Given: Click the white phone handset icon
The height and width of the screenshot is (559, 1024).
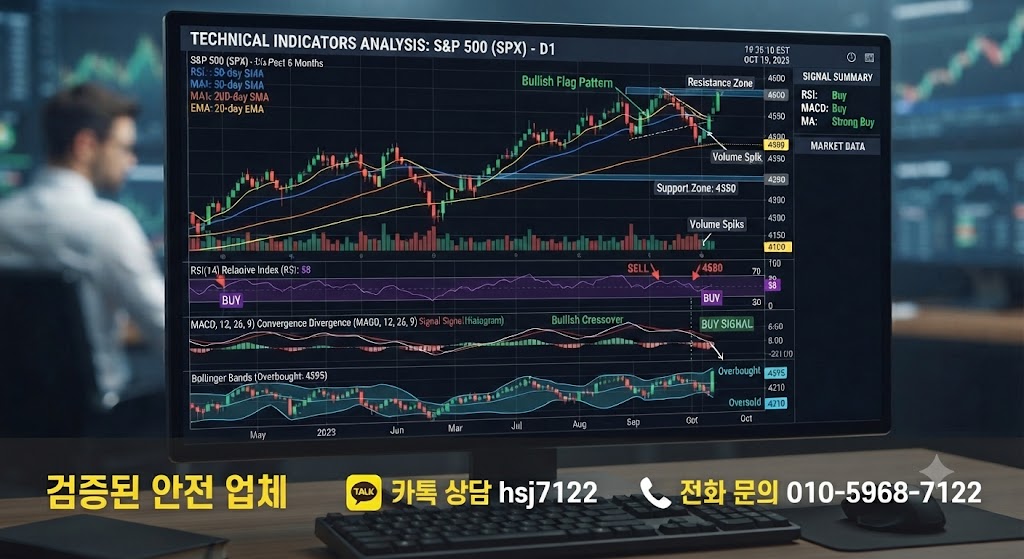Looking at the screenshot, I should (655, 492).
